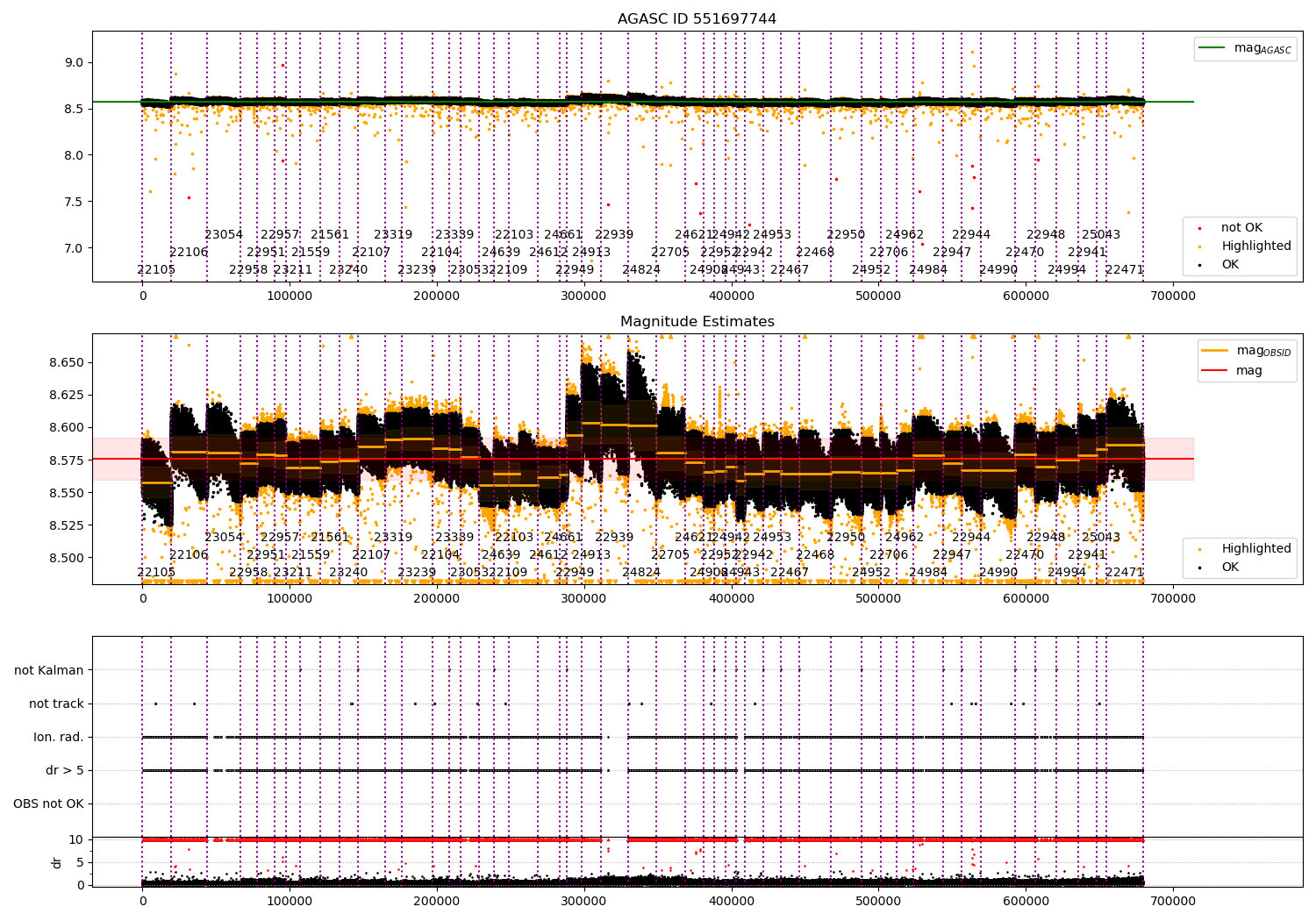
Task: Click the 8.575 tick on the middle panel y-axis
Action: tap(68, 460)
